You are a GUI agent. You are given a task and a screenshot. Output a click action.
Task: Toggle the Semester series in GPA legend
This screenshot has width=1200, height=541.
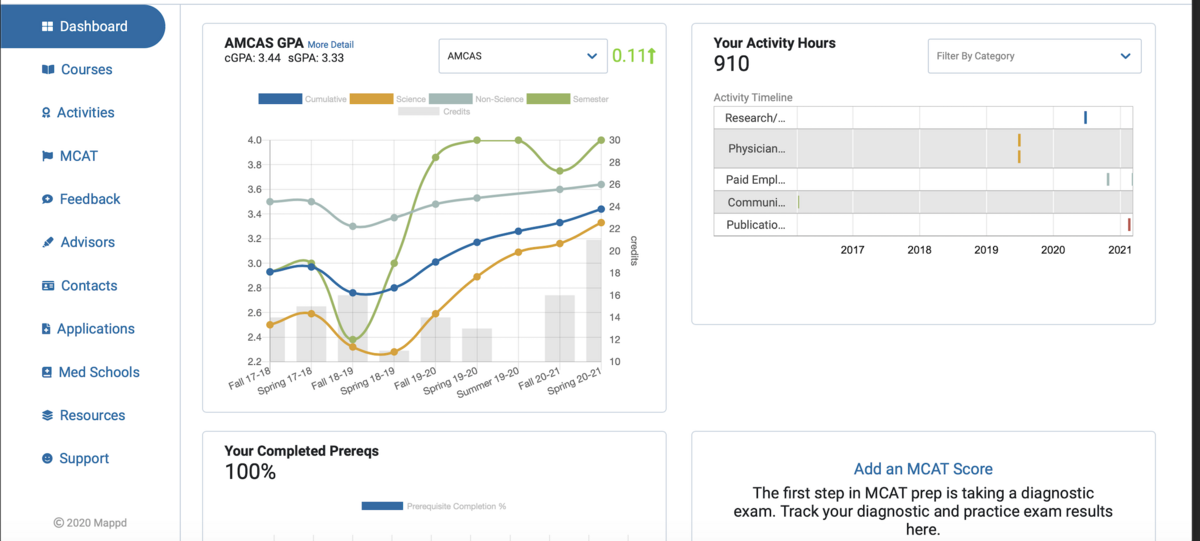point(567,99)
